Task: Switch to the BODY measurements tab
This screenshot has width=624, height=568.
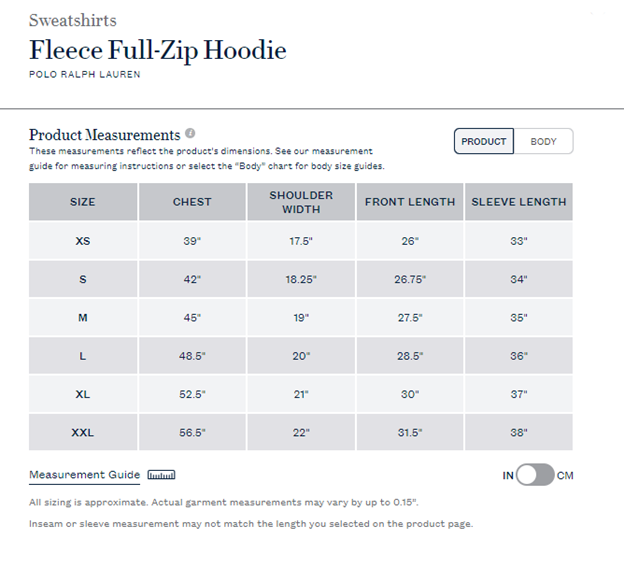Action: click(543, 142)
